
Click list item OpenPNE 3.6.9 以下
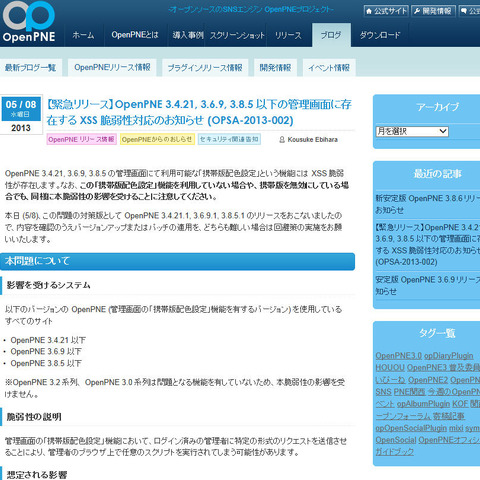click(x=46, y=352)
